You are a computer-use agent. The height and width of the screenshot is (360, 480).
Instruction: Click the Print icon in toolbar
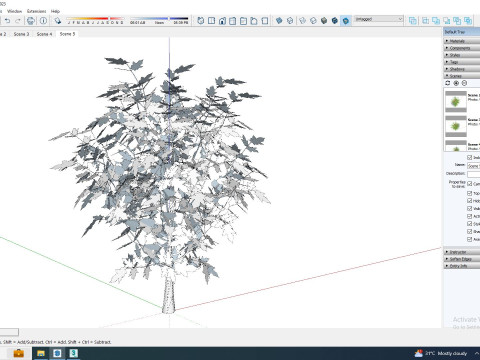[x=31, y=21]
